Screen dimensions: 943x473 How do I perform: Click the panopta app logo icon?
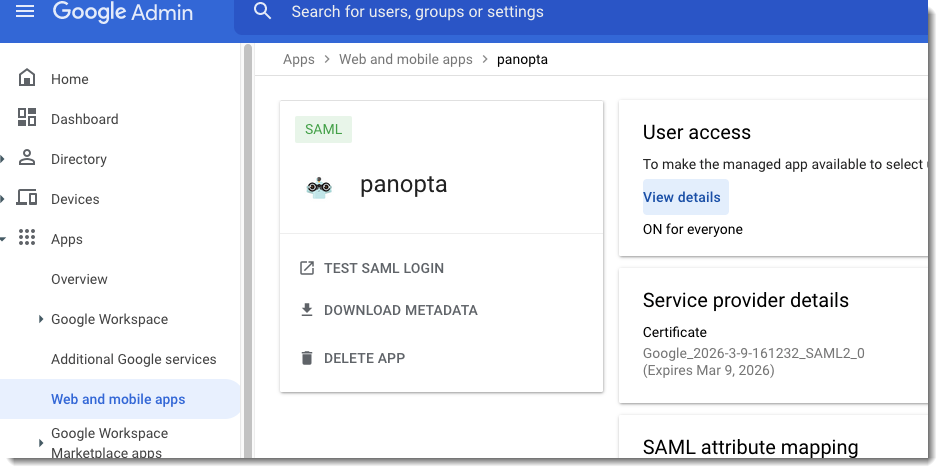[319, 186]
